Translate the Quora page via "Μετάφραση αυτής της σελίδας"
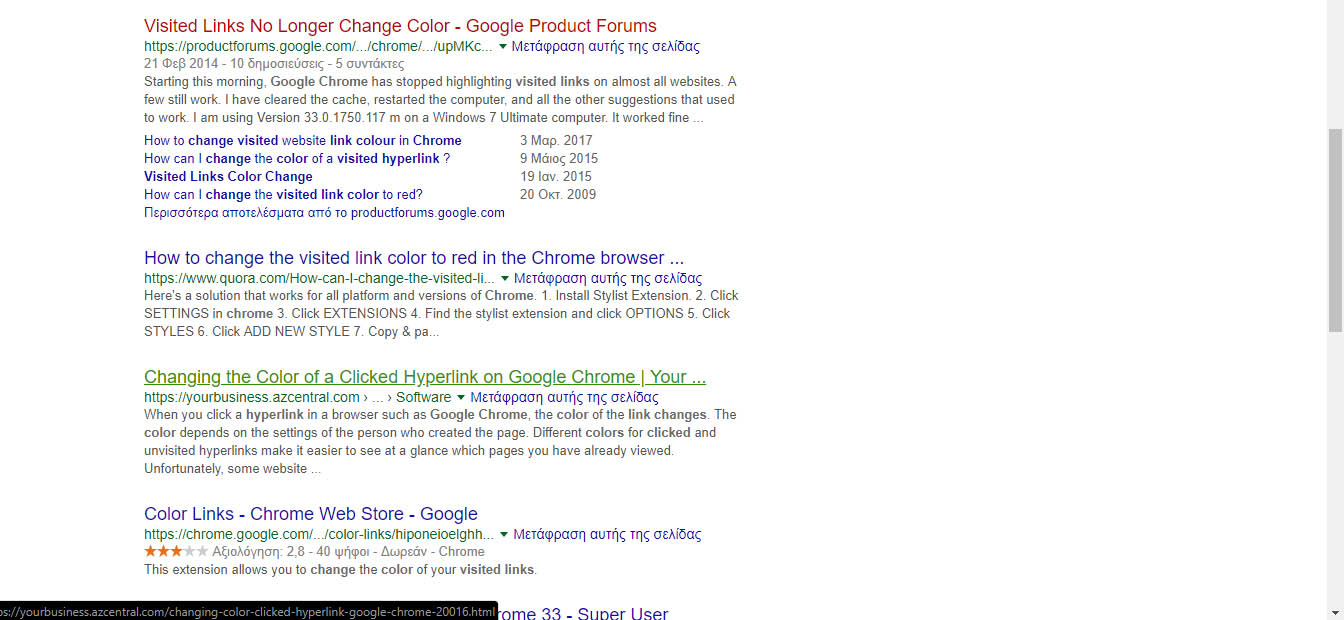This screenshot has height=620, width=1344. pyautogui.click(x=608, y=278)
